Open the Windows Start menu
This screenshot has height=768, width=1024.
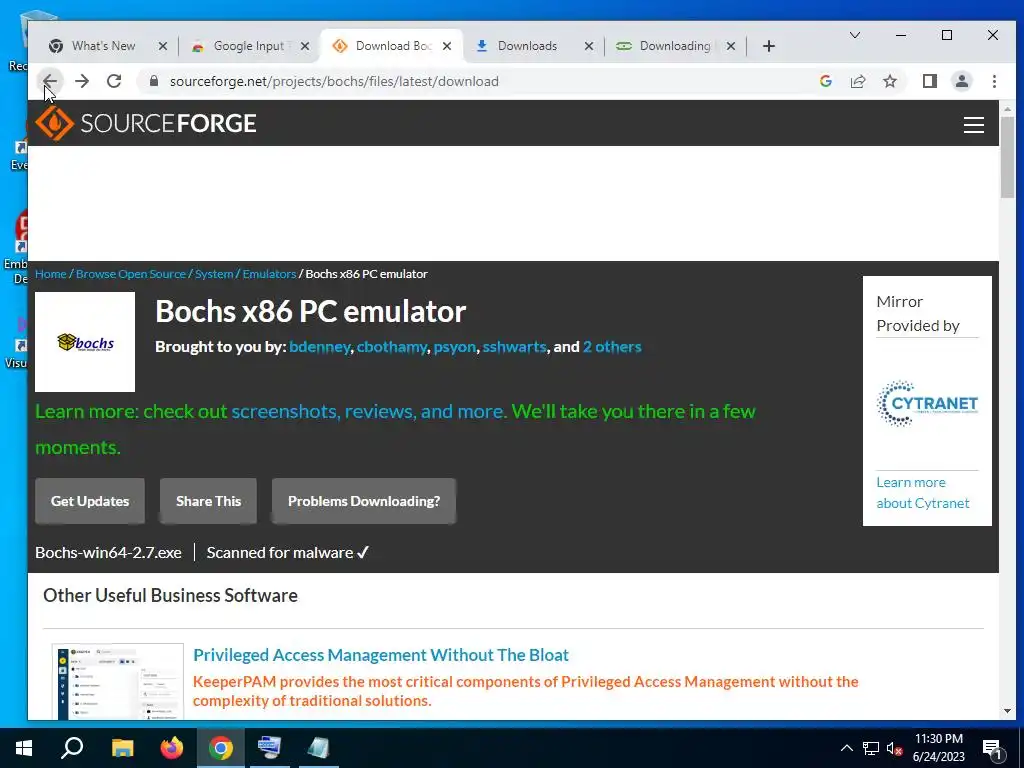point(24,748)
